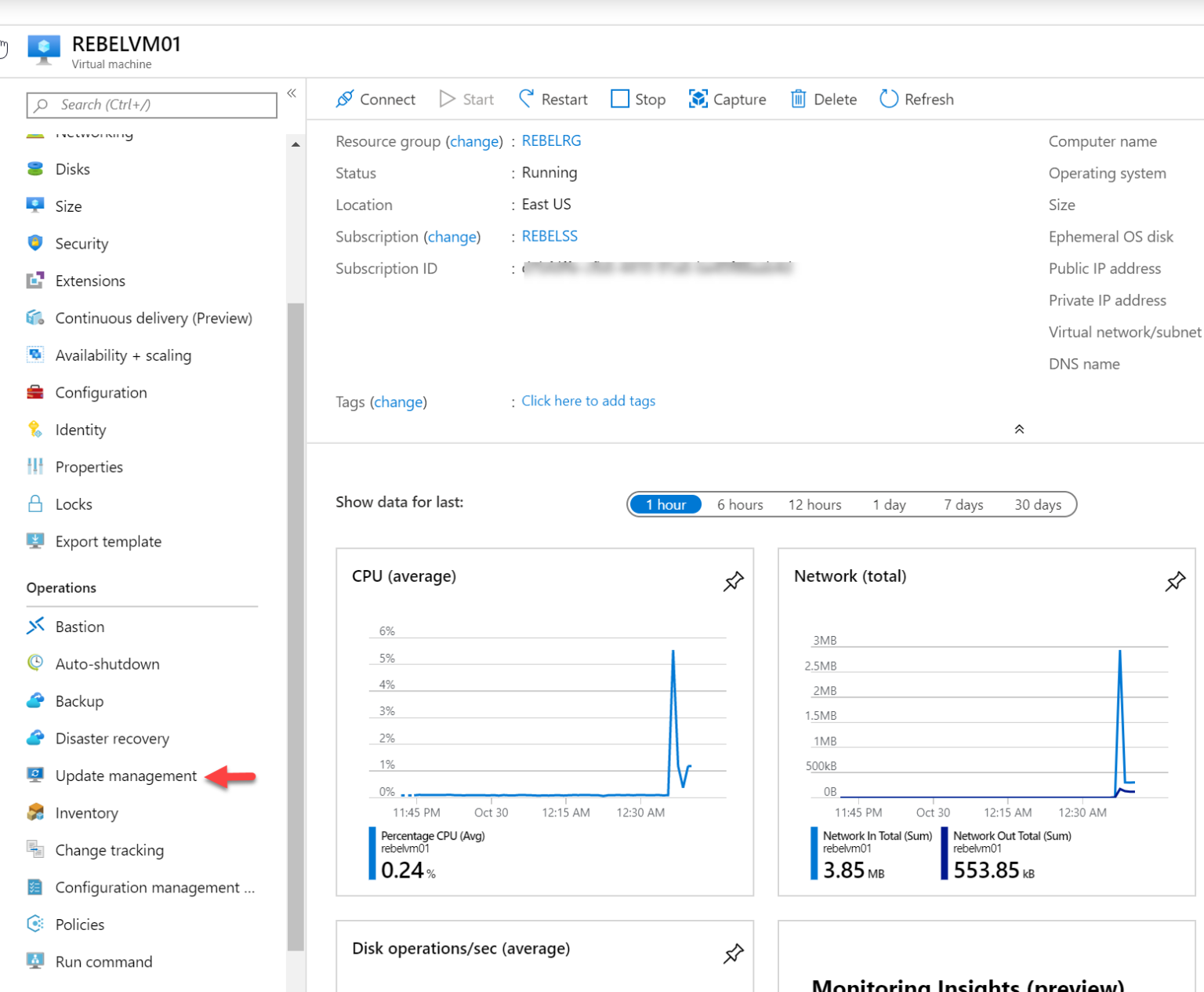Click the Capture icon
Screen dimensions: 1204x992
[727, 99]
